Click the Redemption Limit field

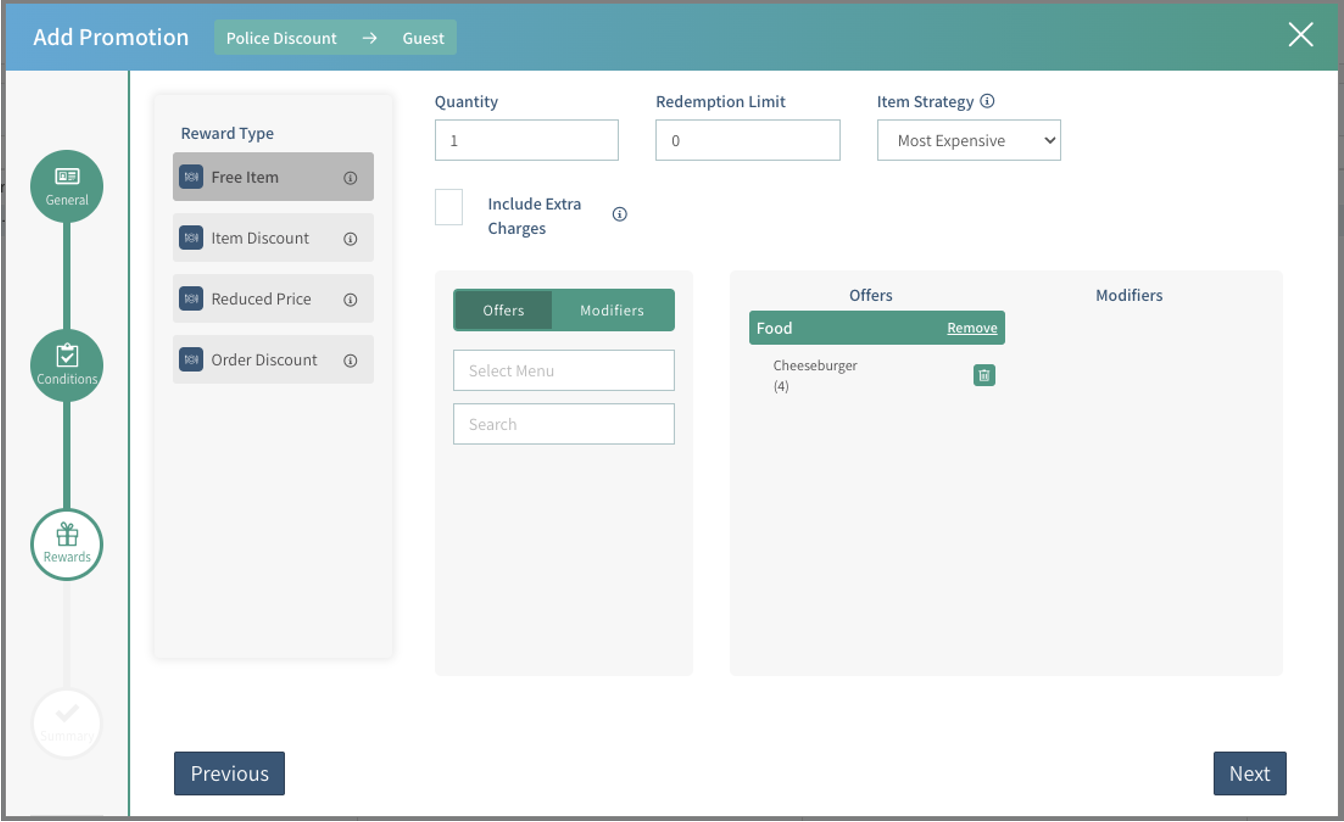[x=747, y=141]
